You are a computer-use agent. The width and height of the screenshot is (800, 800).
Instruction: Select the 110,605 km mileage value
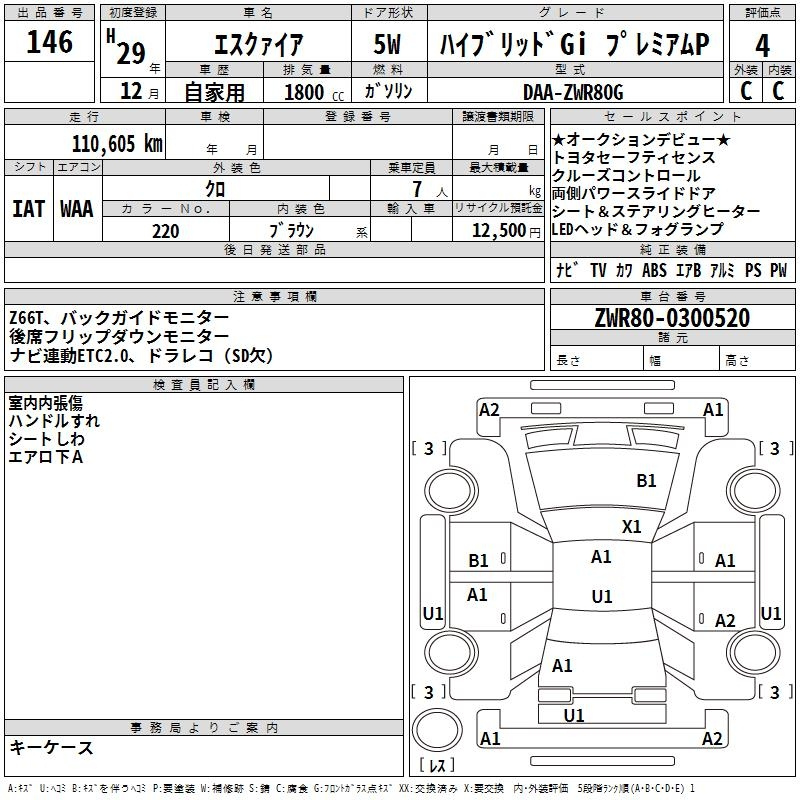[x=116, y=144]
